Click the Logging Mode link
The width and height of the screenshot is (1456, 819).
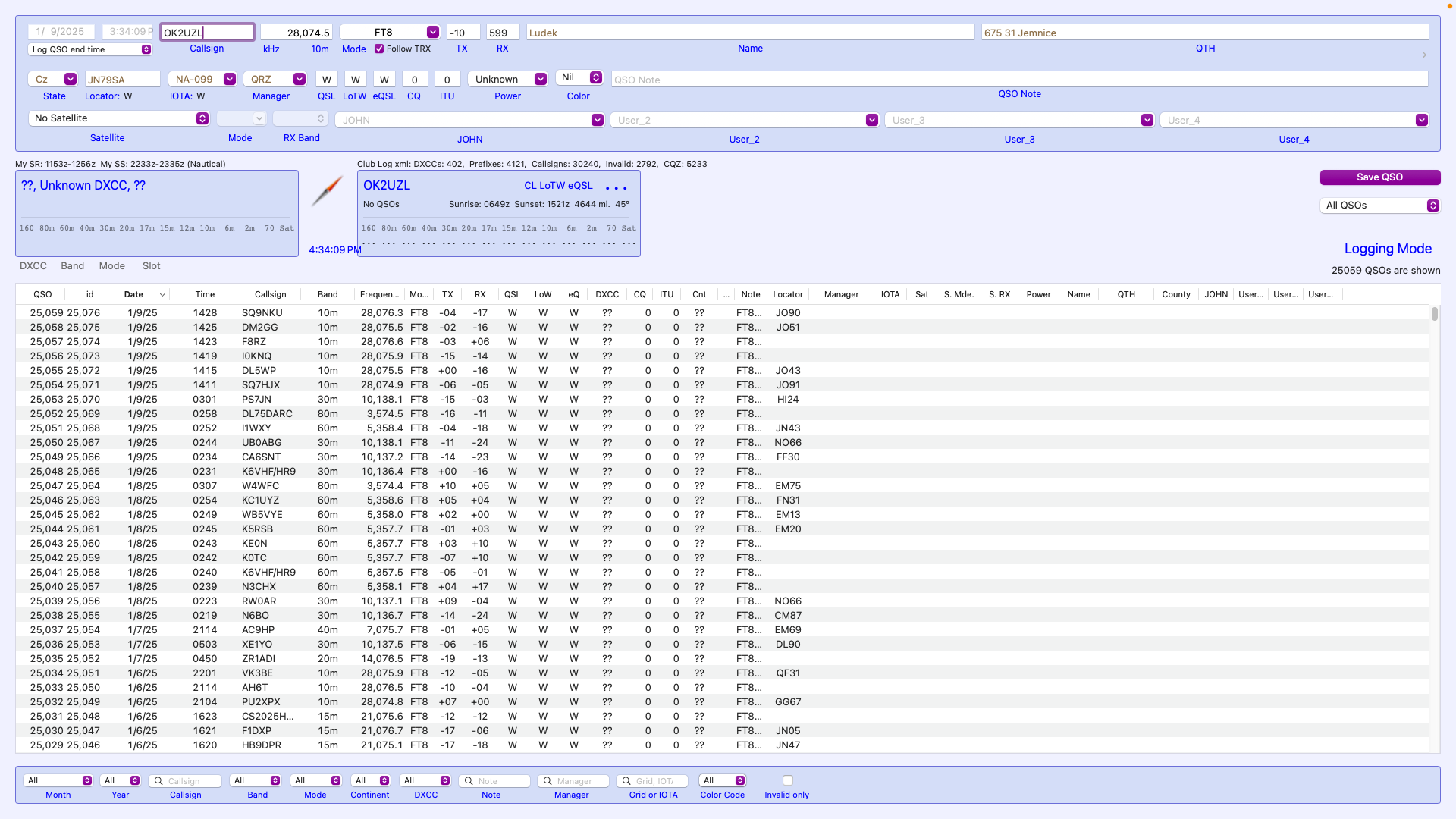click(1387, 249)
